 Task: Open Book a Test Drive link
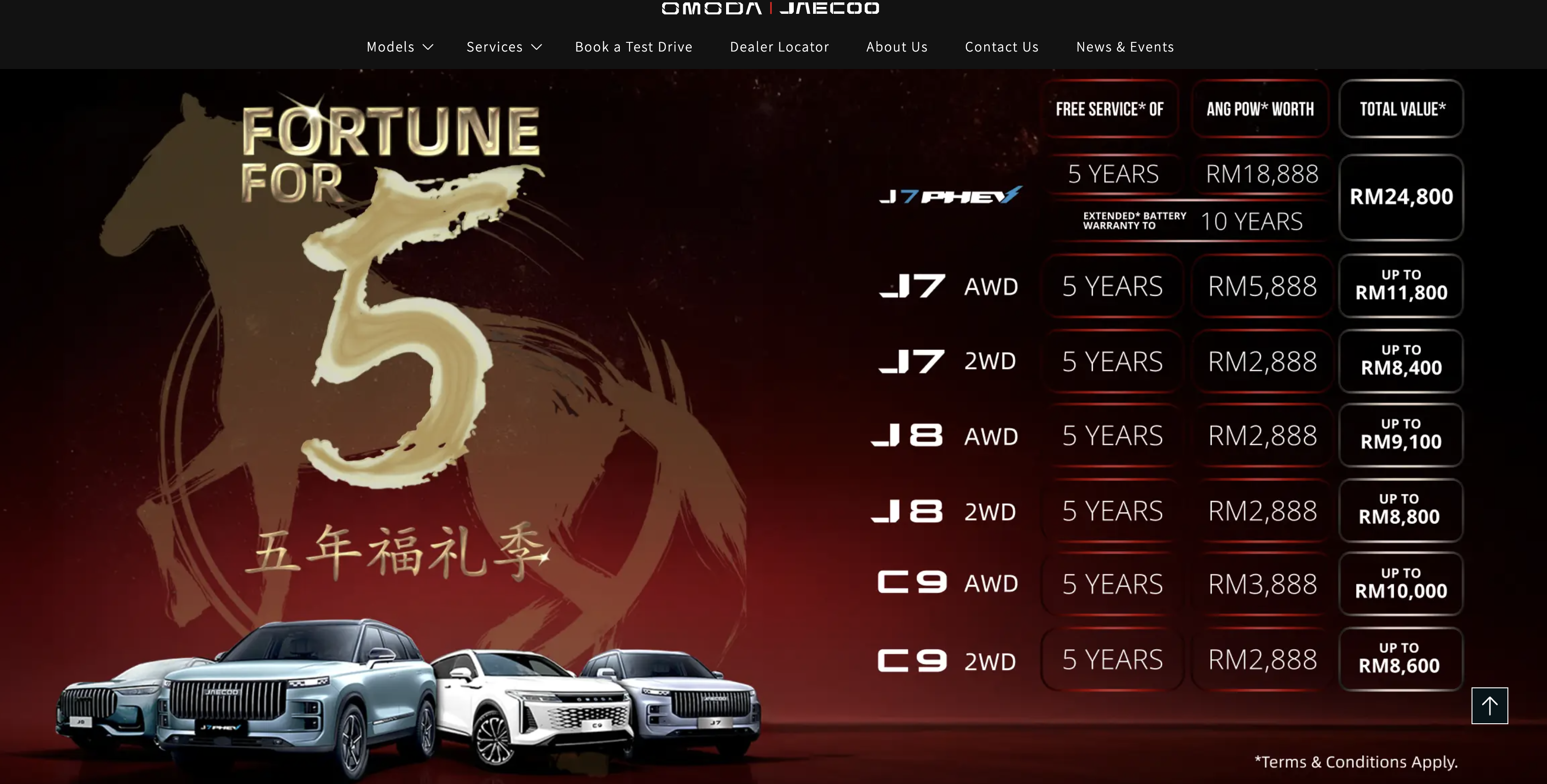point(633,47)
